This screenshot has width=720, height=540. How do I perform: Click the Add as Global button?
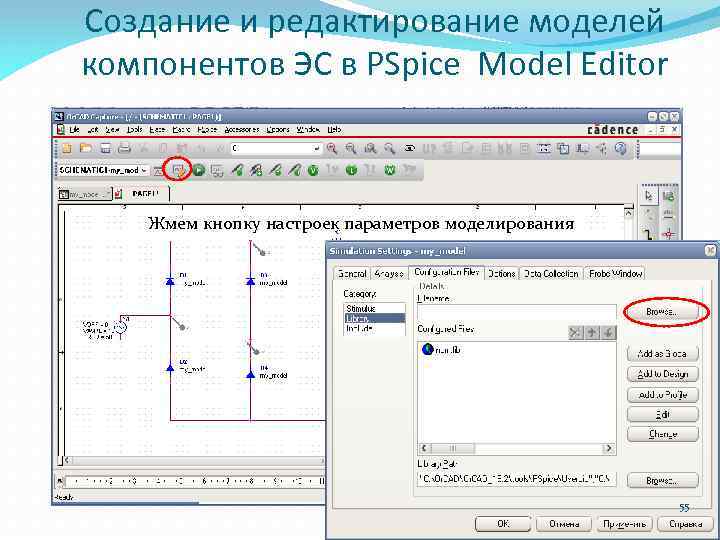(x=662, y=354)
